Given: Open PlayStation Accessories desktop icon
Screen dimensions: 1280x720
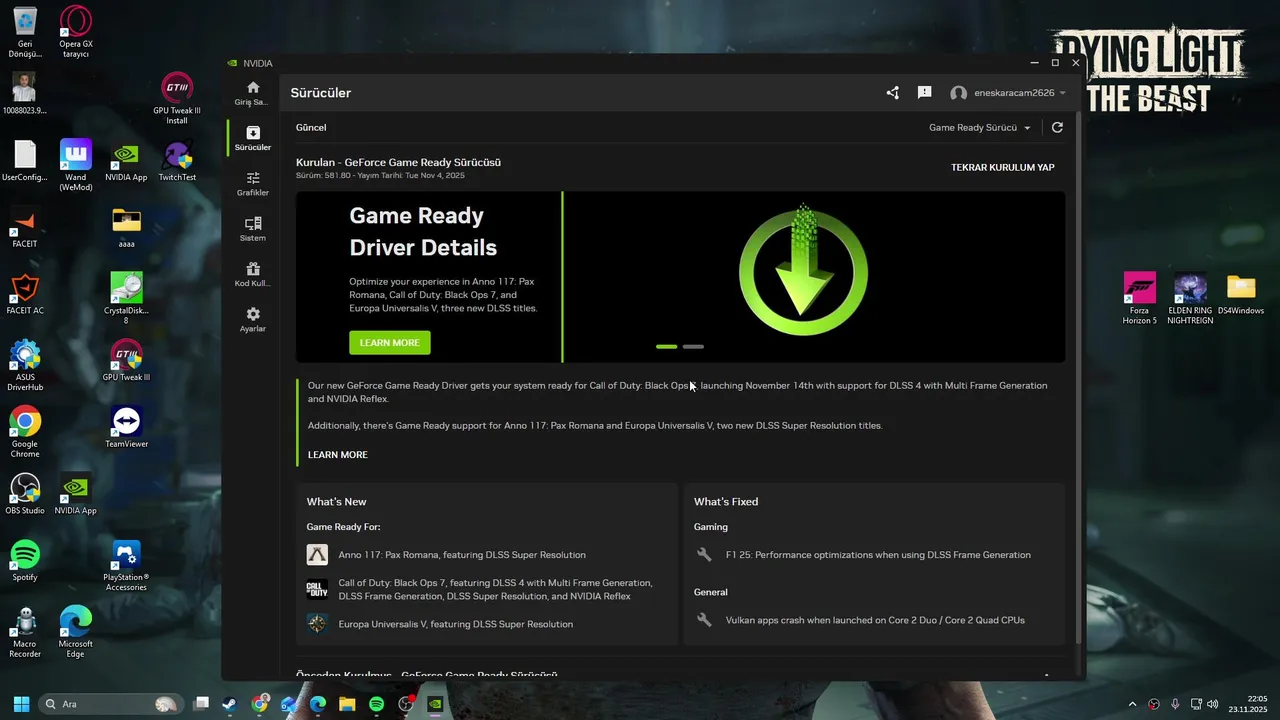Looking at the screenshot, I should pyautogui.click(x=126, y=565).
